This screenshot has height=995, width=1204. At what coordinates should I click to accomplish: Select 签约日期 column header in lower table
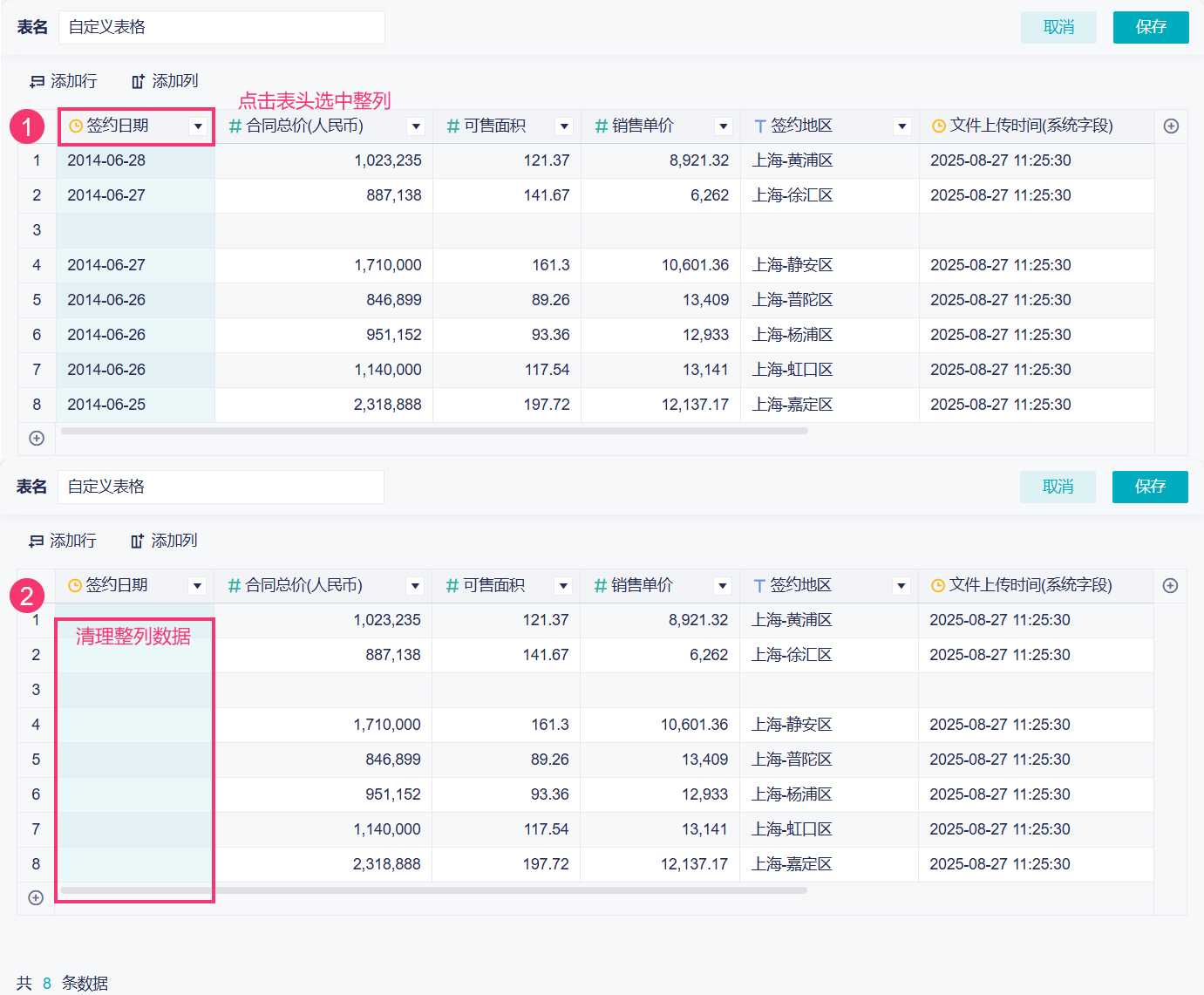tap(117, 586)
